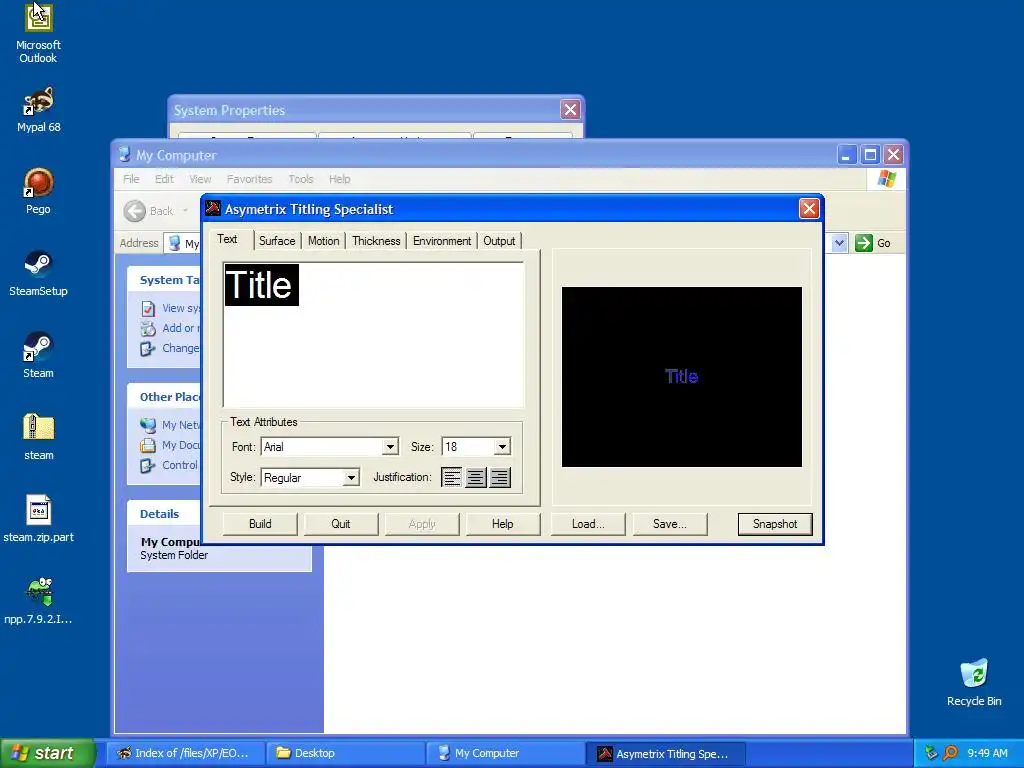Open Tools menu in My Computer
This screenshot has height=768, width=1024.
(300, 179)
